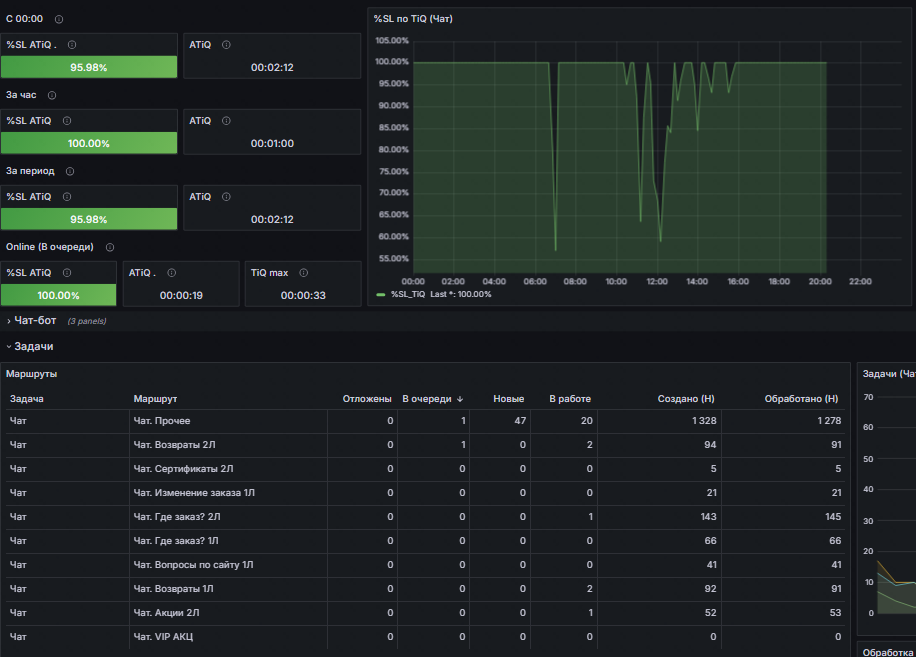The height and width of the screenshot is (657, 916).
Task: Click info icon beside 'За час' heading
Action: [52, 95]
